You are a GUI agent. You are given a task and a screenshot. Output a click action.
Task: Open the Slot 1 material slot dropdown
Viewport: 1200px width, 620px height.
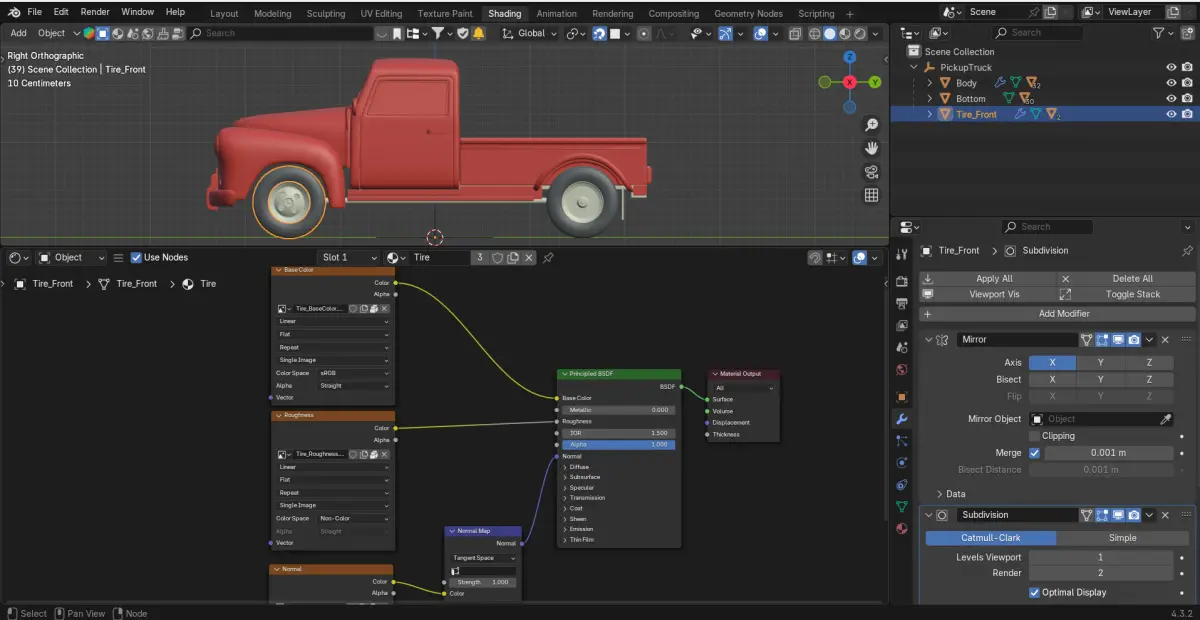pyautogui.click(x=349, y=258)
